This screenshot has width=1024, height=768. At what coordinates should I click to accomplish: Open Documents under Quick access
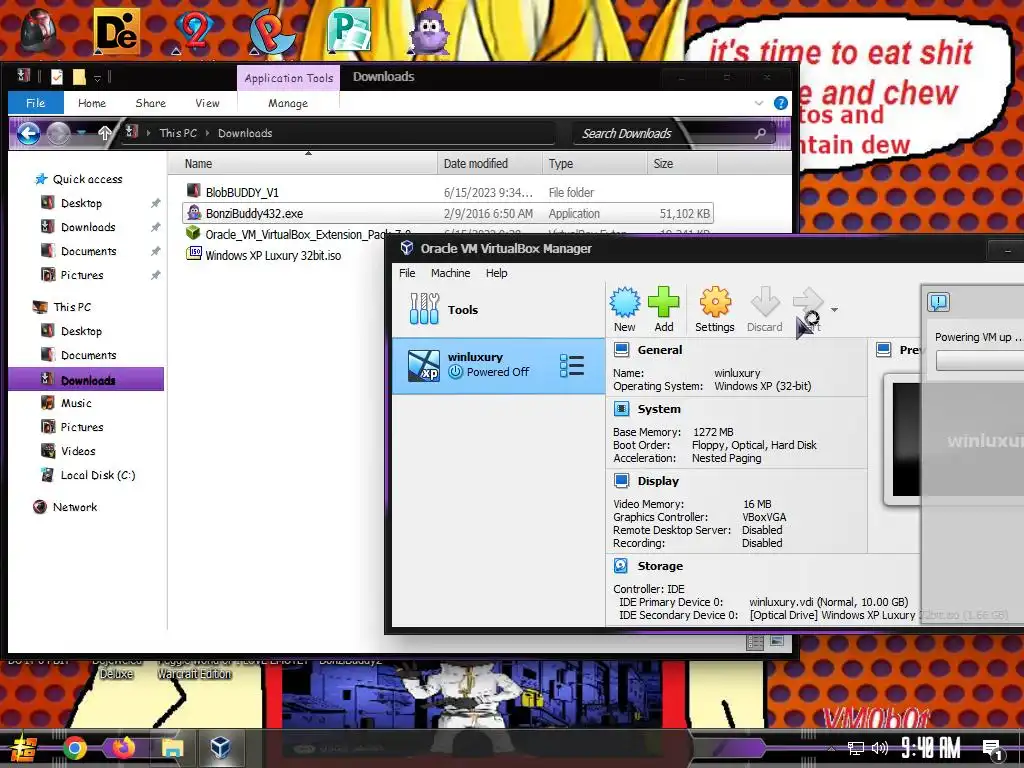click(x=89, y=251)
